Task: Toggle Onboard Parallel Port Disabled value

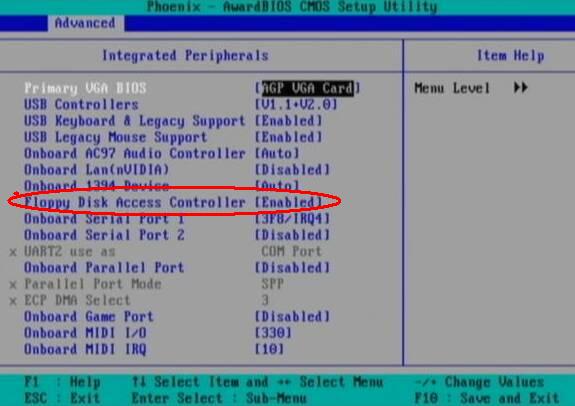Action: tap(292, 268)
